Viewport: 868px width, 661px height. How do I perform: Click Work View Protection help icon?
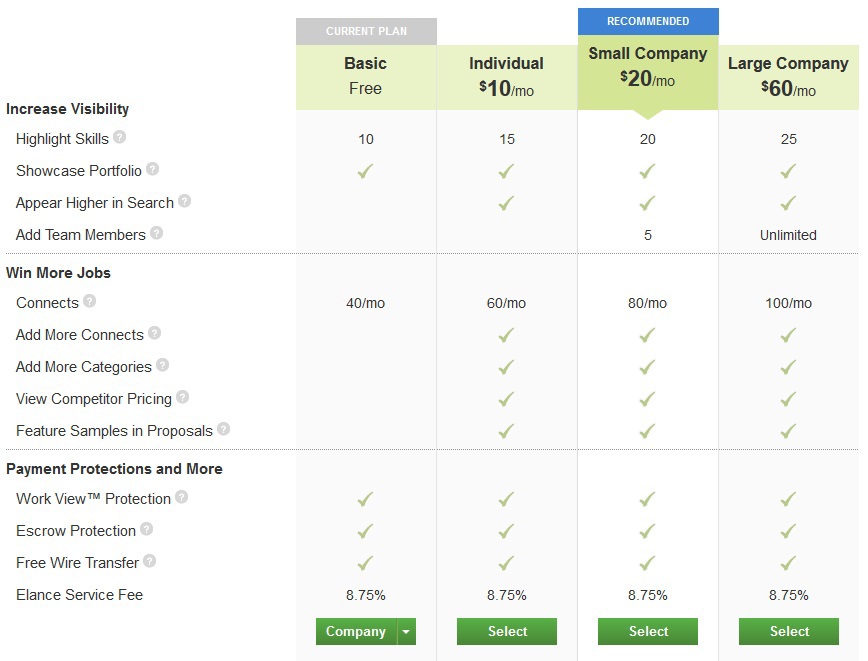point(181,497)
